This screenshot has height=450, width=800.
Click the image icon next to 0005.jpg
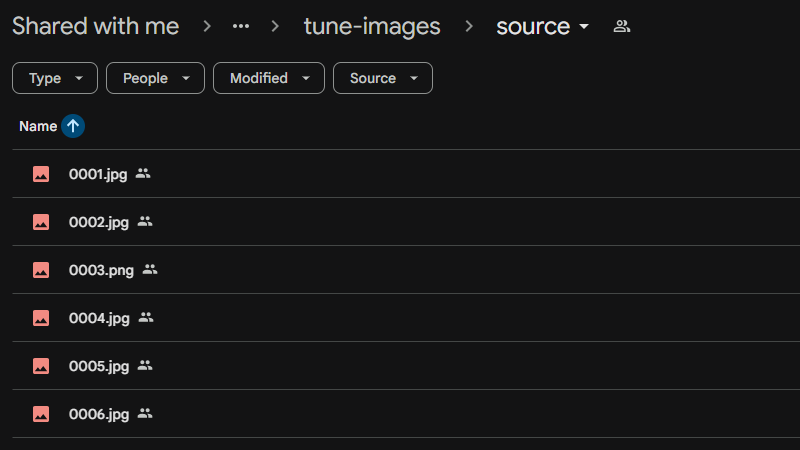tap(41, 366)
